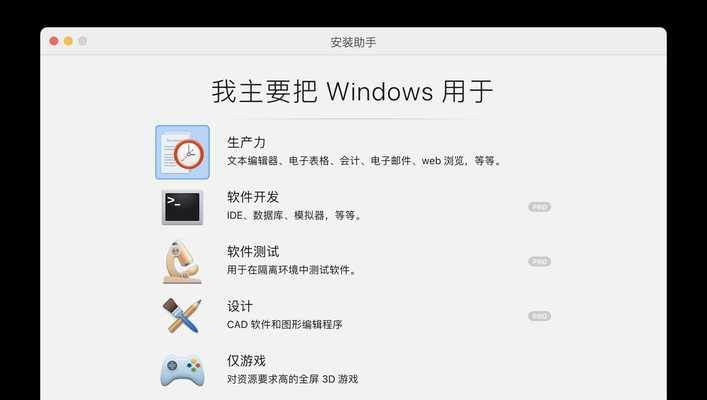The width and height of the screenshot is (707, 400).
Task: Click the 'CAD 软件和图形编辑程序' description
Action: pos(285,325)
